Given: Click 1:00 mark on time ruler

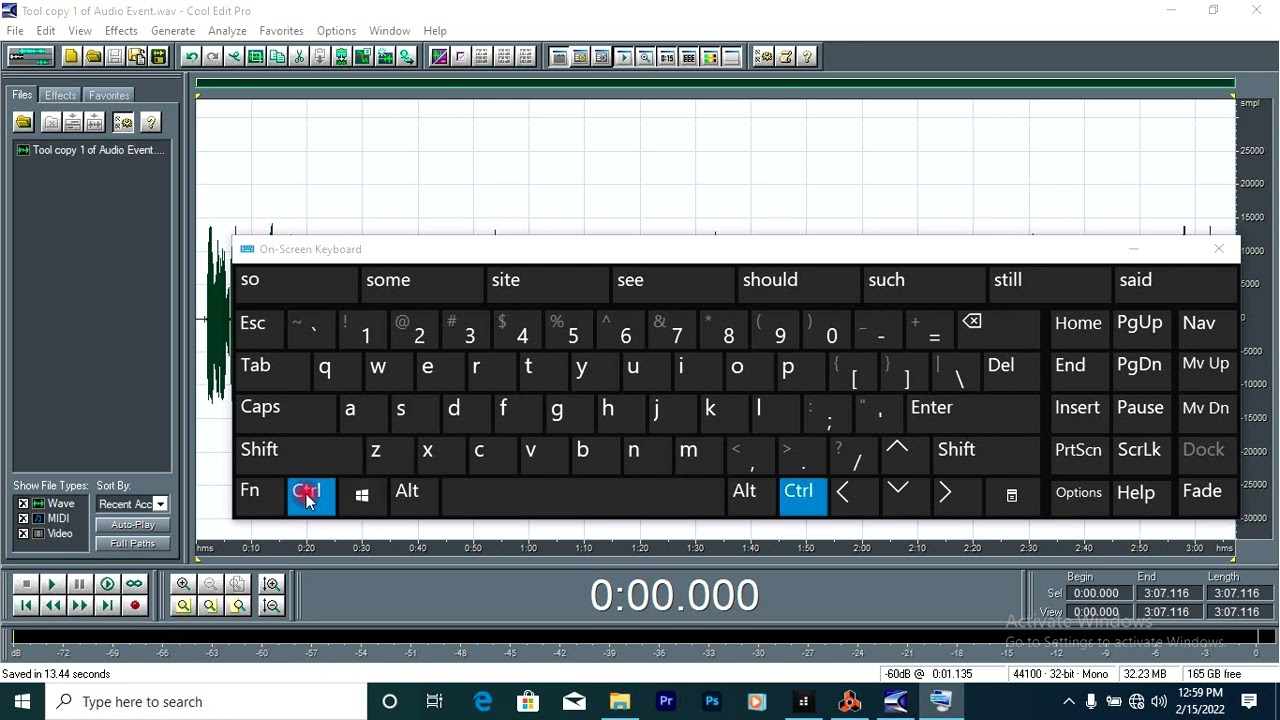Looking at the screenshot, I should [x=528, y=548].
